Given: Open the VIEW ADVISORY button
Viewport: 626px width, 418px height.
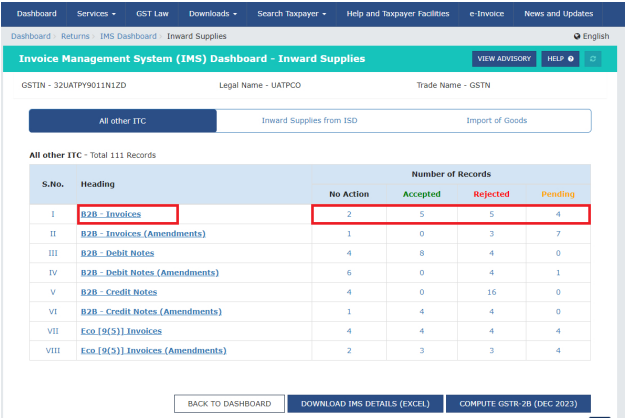Looking at the screenshot, I should (504, 59).
